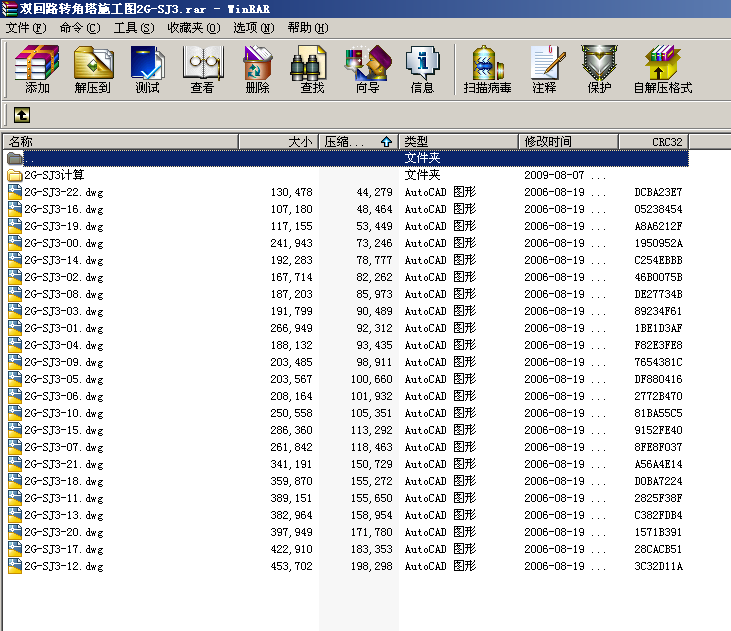Select the parent folder '..' row
731x631 pixels.
point(347,158)
